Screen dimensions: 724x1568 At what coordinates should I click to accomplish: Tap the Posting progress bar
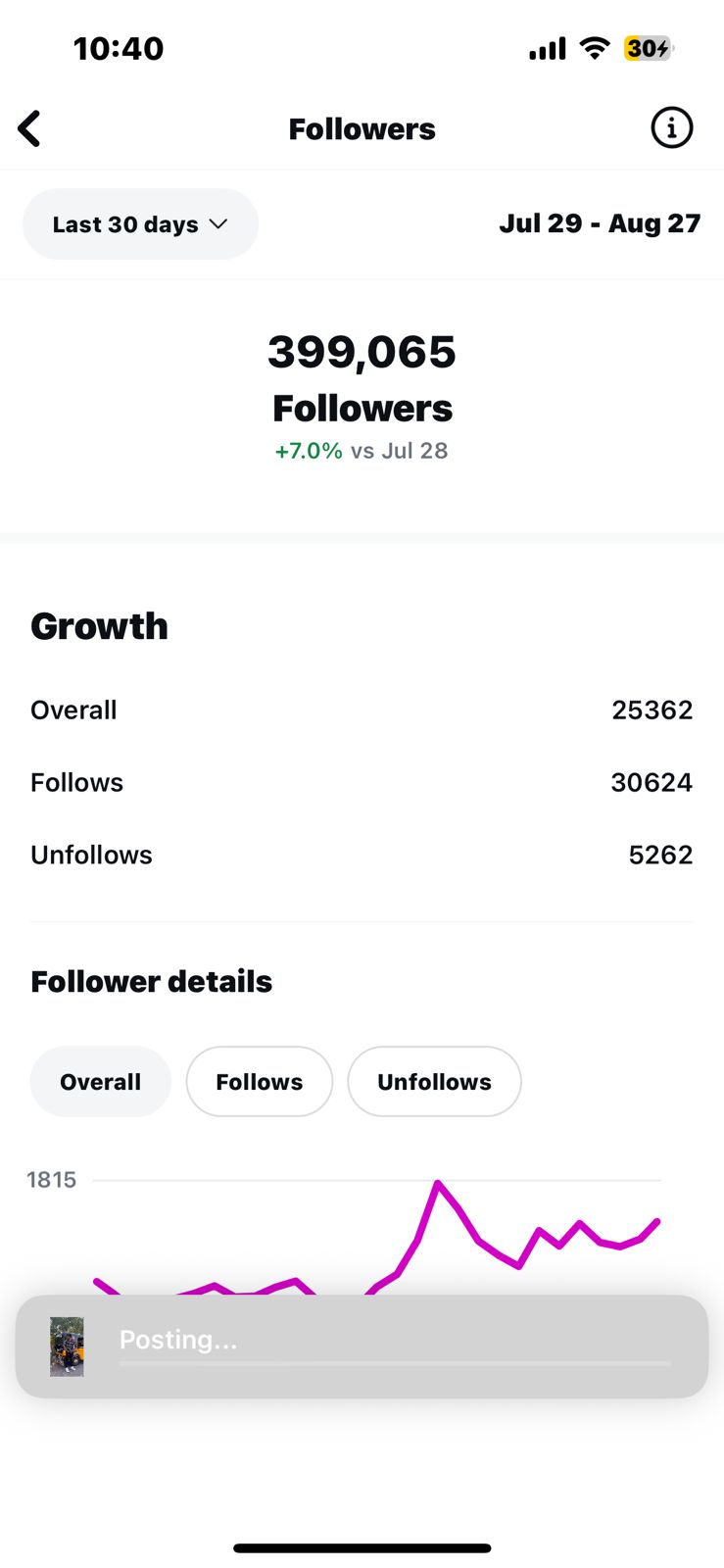coord(395,1363)
